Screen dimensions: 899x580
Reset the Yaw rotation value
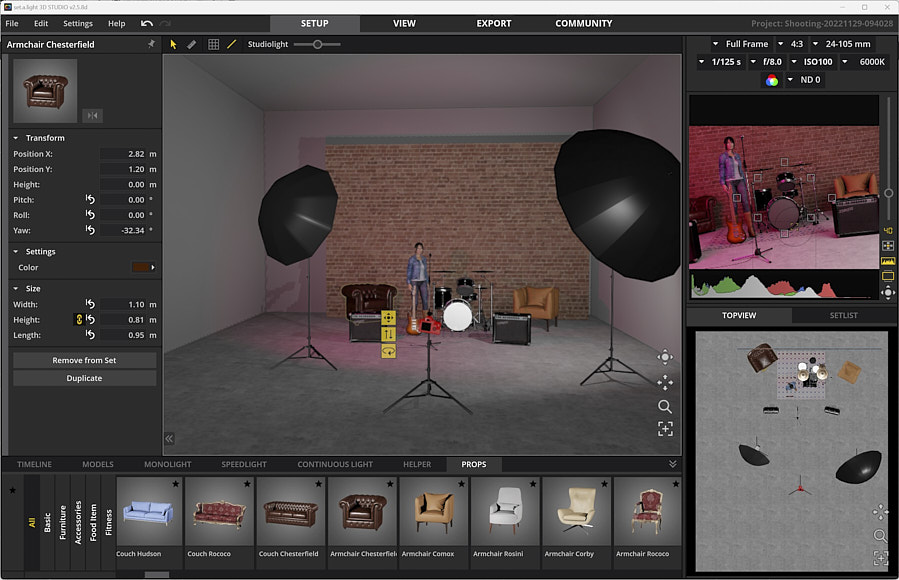coord(90,231)
